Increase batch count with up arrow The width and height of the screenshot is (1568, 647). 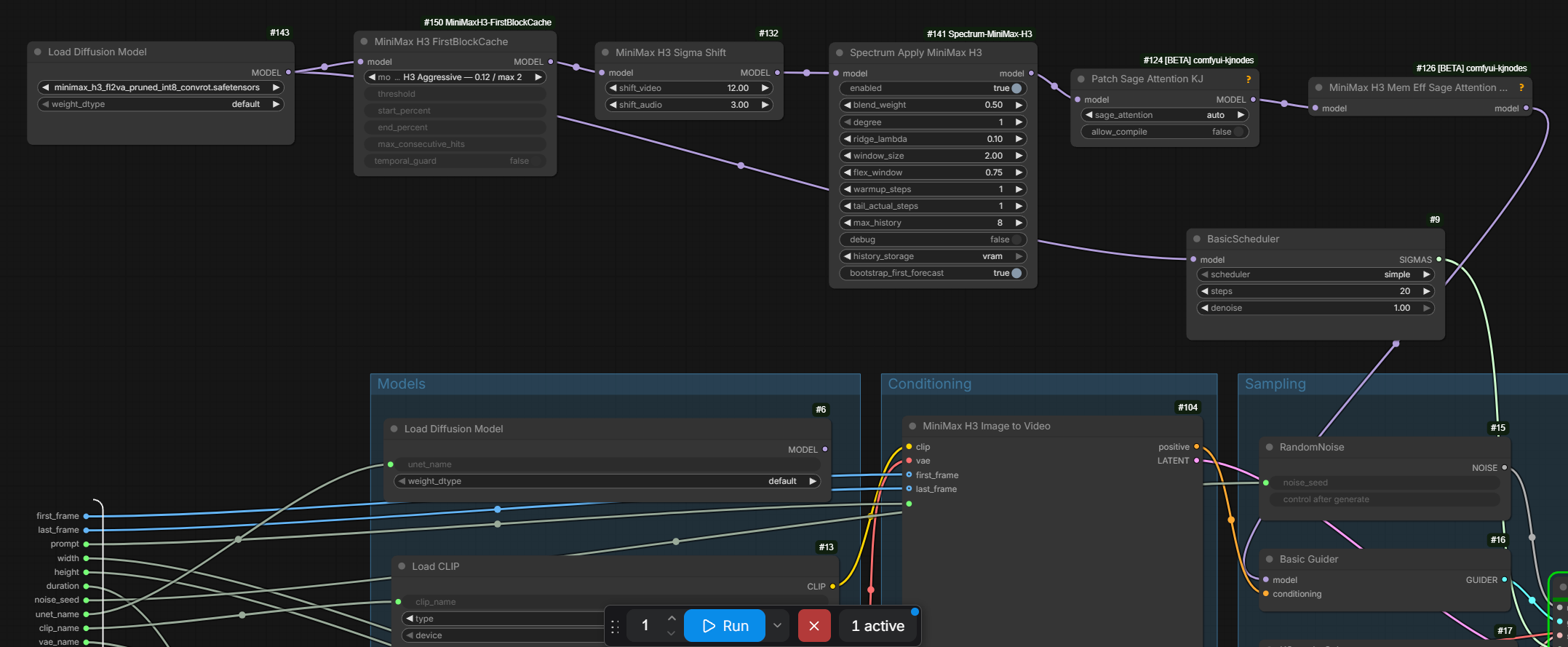(672, 618)
